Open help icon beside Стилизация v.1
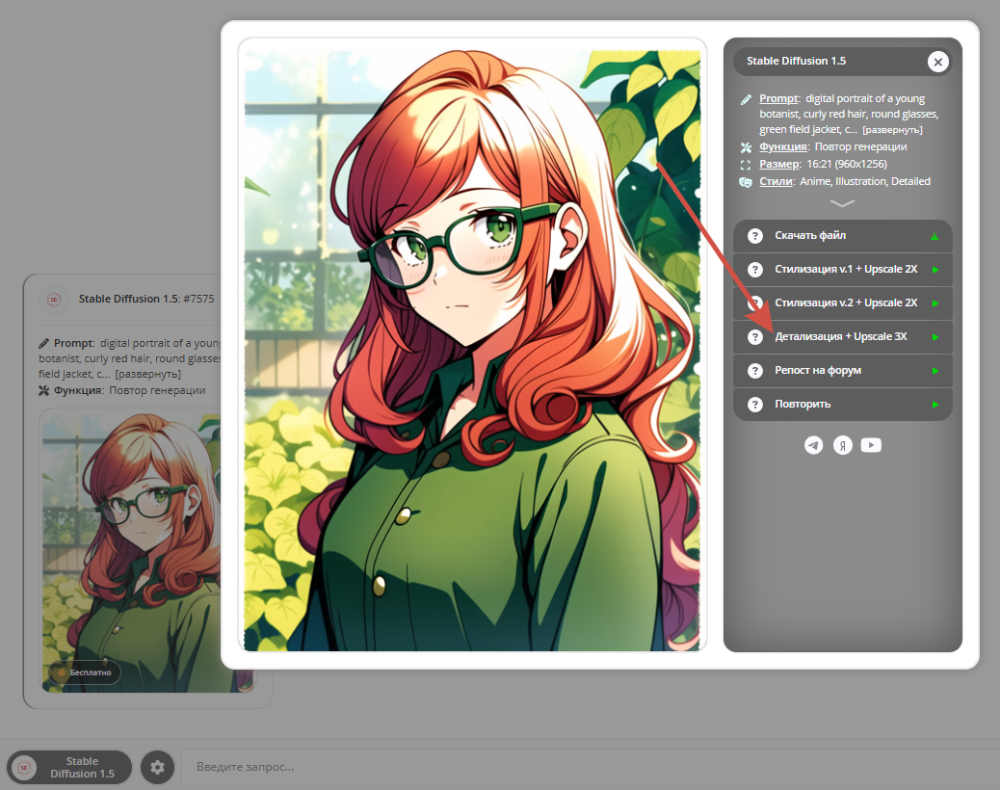 point(755,270)
